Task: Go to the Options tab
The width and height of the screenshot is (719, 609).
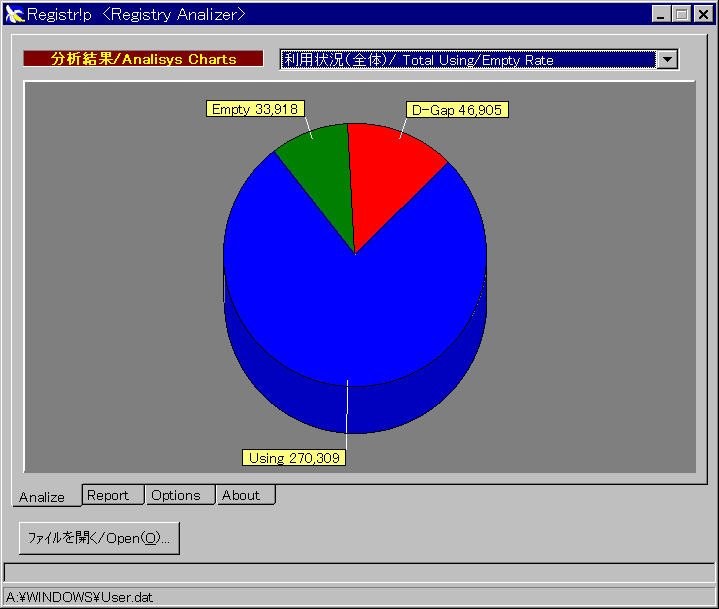Action: click(x=176, y=495)
